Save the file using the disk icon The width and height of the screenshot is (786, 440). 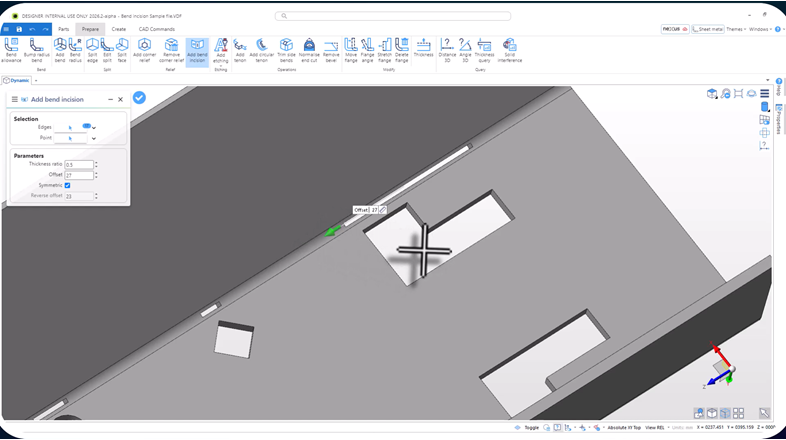tap(19, 29)
